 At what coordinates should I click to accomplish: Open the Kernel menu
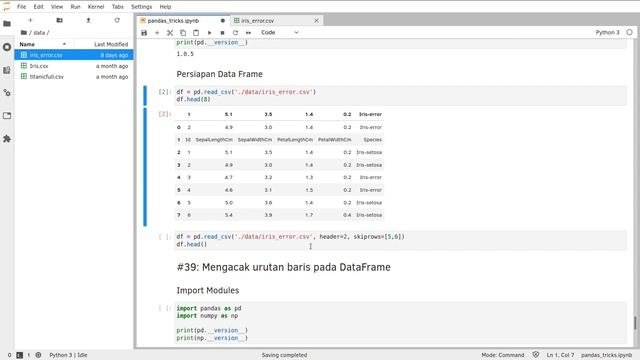coord(96,7)
